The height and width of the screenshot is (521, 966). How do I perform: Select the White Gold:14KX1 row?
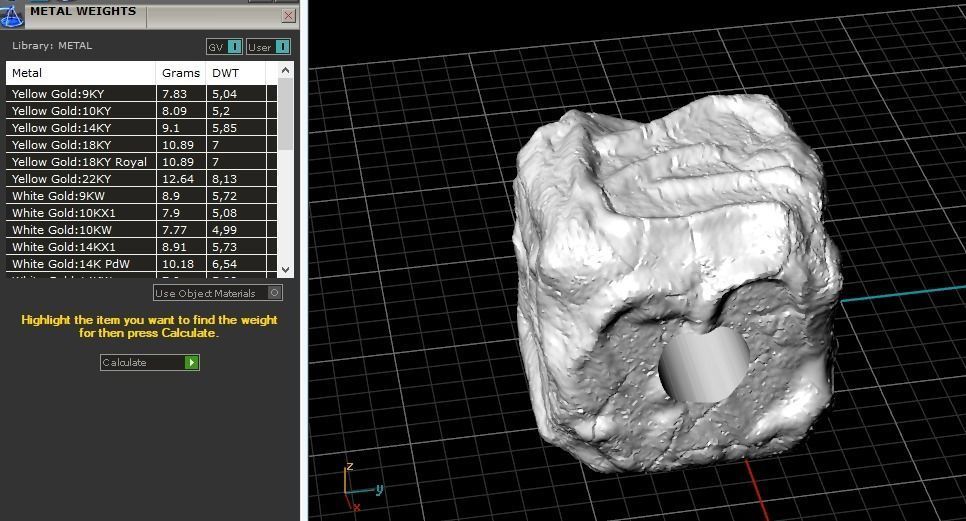(142, 247)
